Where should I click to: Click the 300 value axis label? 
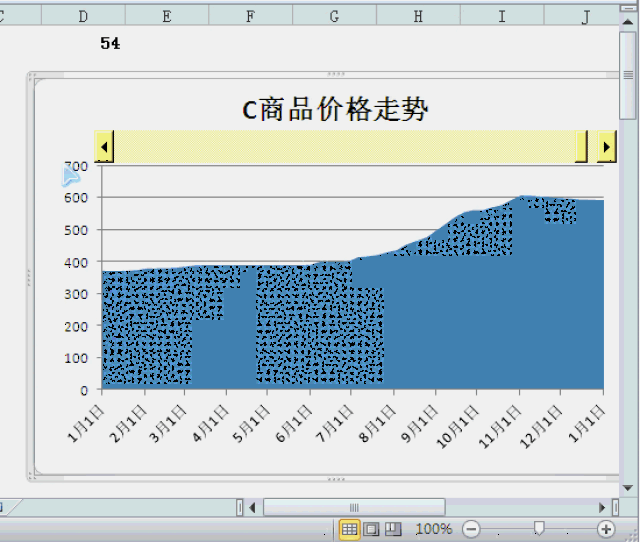tap(76, 294)
